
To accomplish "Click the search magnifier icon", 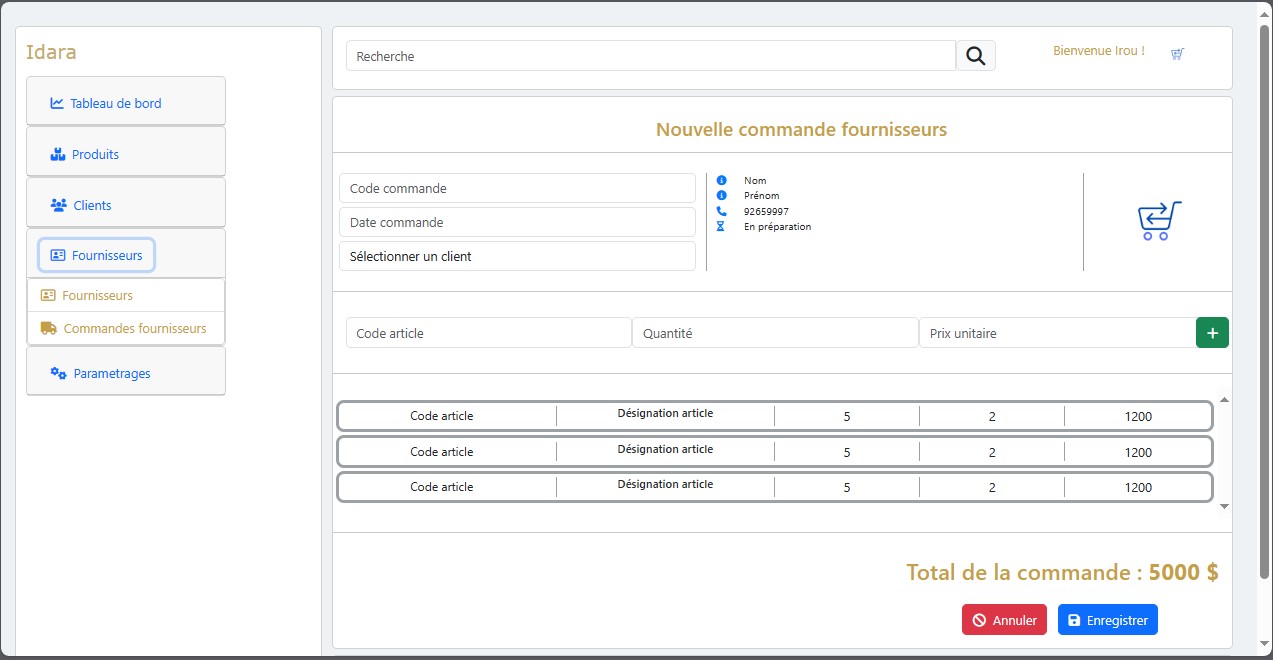I will pos(975,55).
